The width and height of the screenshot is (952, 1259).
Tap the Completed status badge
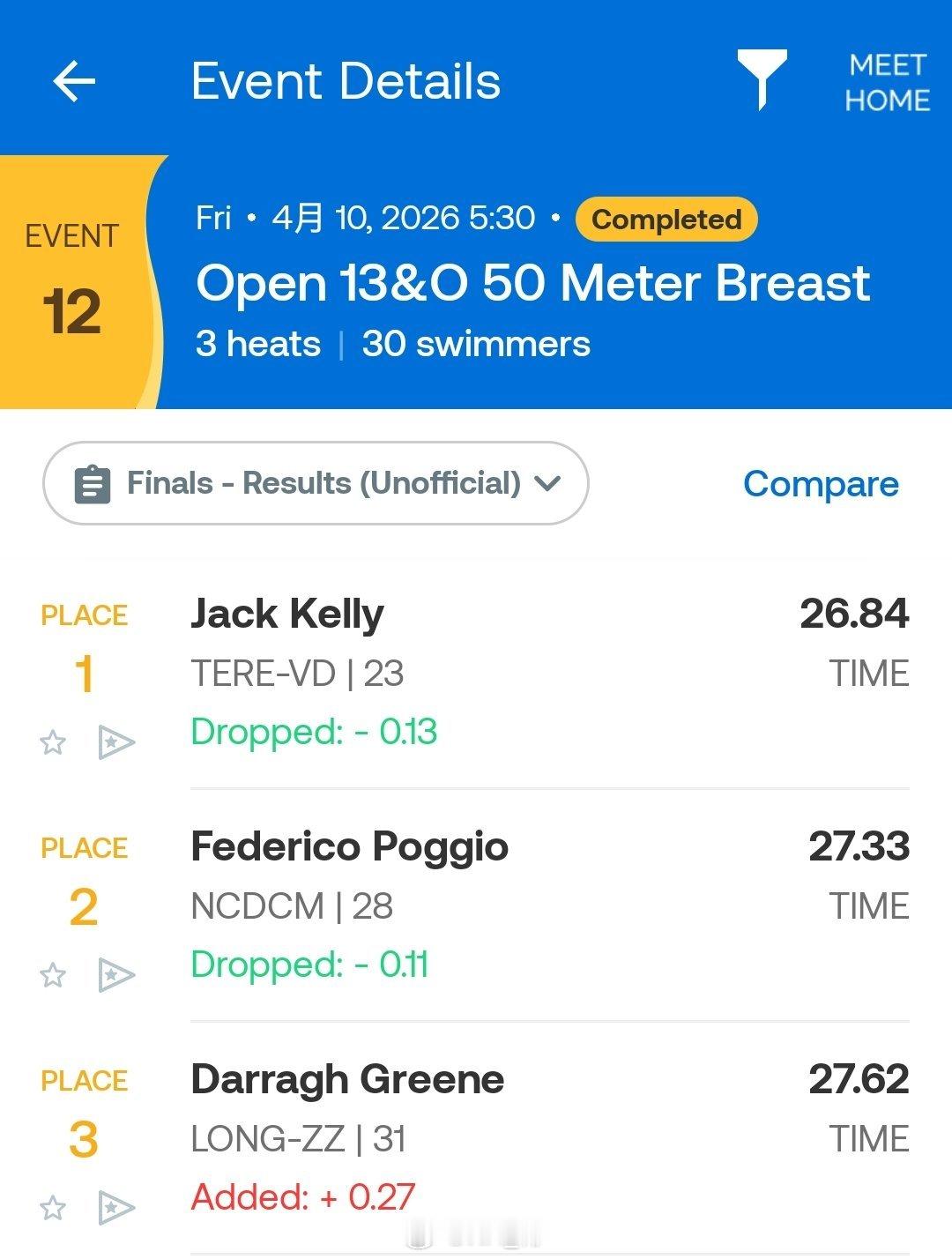point(666,219)
